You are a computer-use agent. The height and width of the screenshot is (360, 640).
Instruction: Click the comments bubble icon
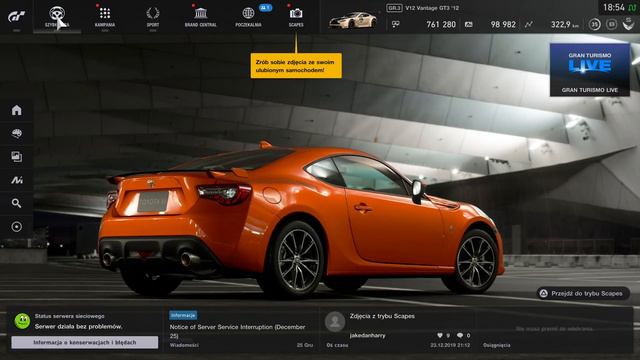click(460, 336)
